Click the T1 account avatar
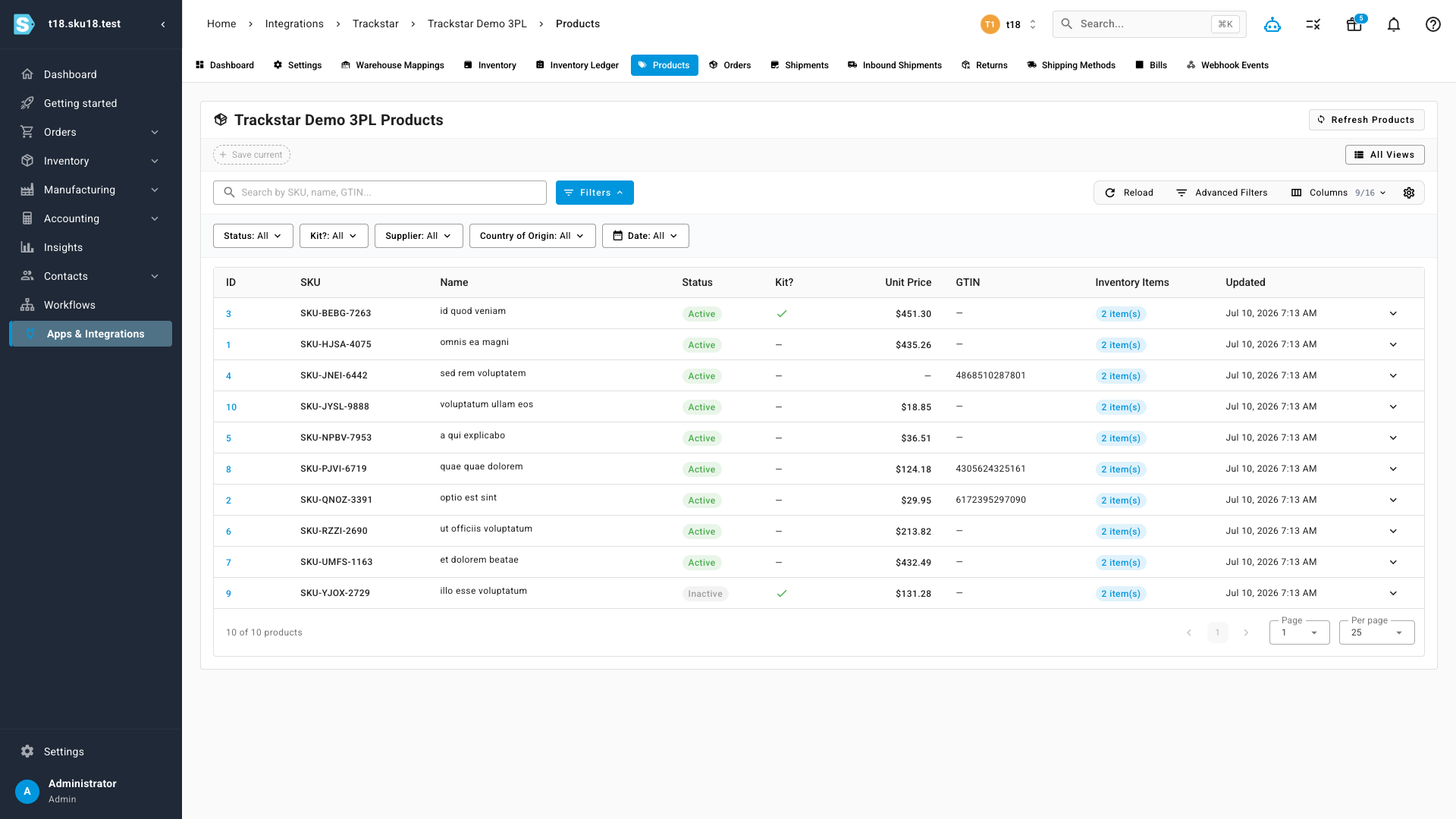The height and width of the screenshot is (819, 1456). tap(990, 24)
